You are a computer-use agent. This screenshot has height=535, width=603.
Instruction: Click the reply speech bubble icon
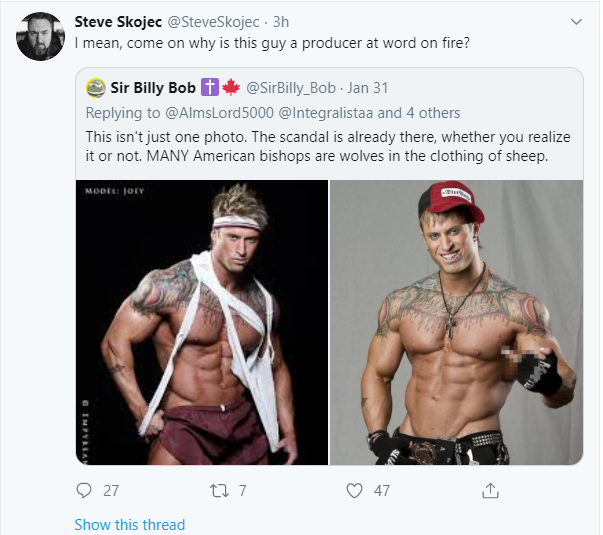click(x=84, y=490)
